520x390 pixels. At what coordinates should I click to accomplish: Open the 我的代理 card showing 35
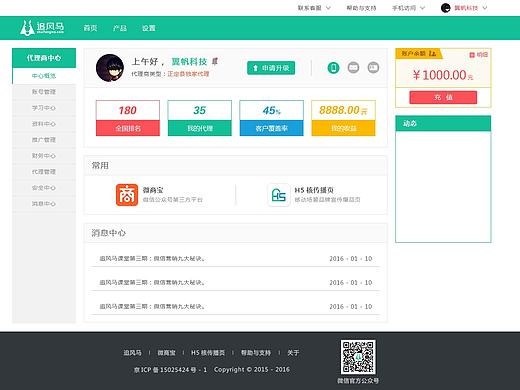click(x=200, y=118)
